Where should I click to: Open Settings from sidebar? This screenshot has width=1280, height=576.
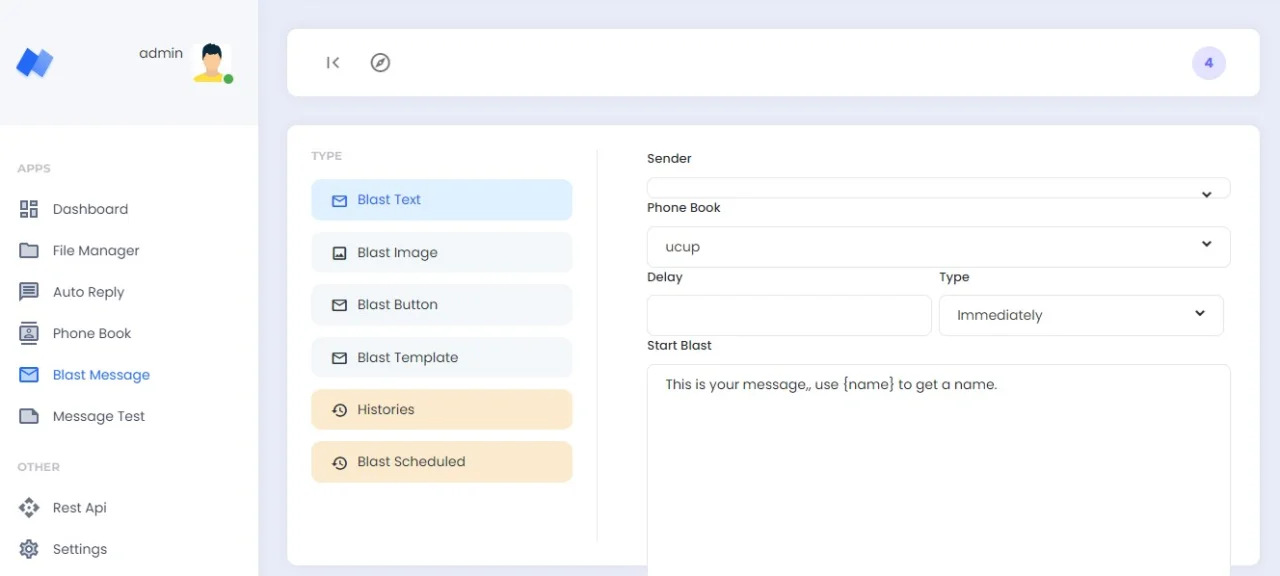tap(80, 549)
